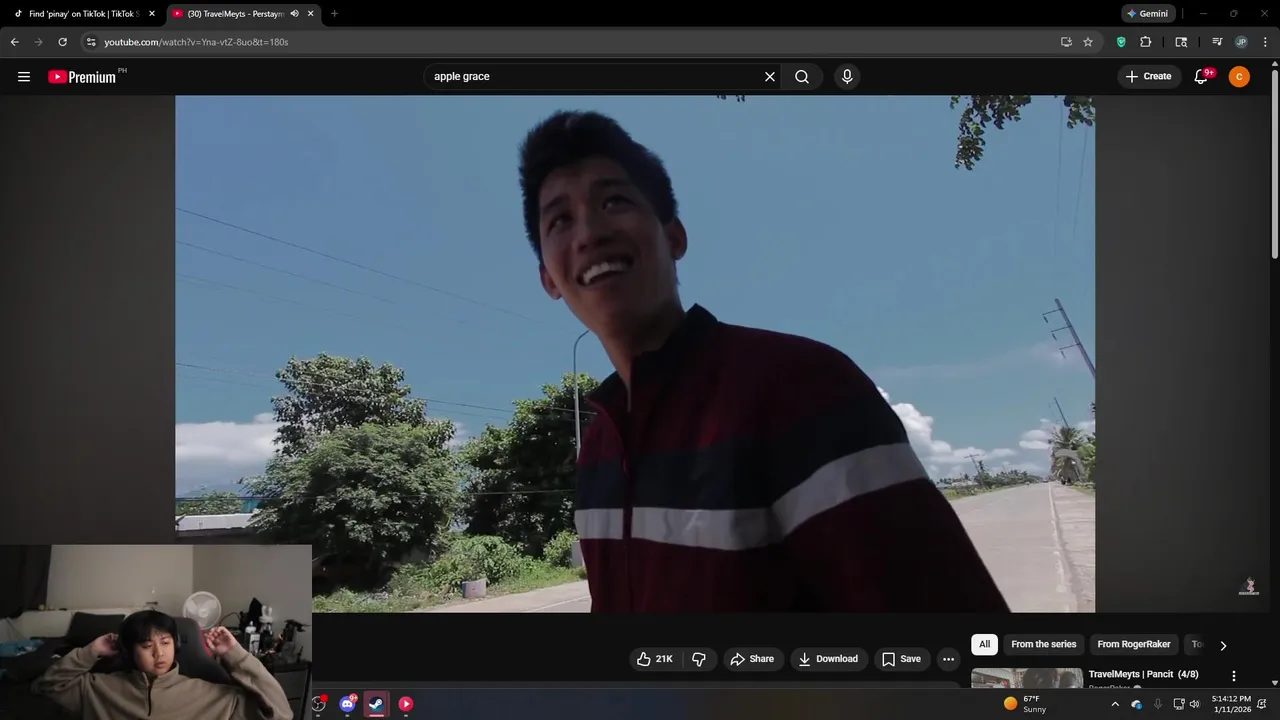
Task: Open volume icon in system tray
Action: (x=1194, y=704)
